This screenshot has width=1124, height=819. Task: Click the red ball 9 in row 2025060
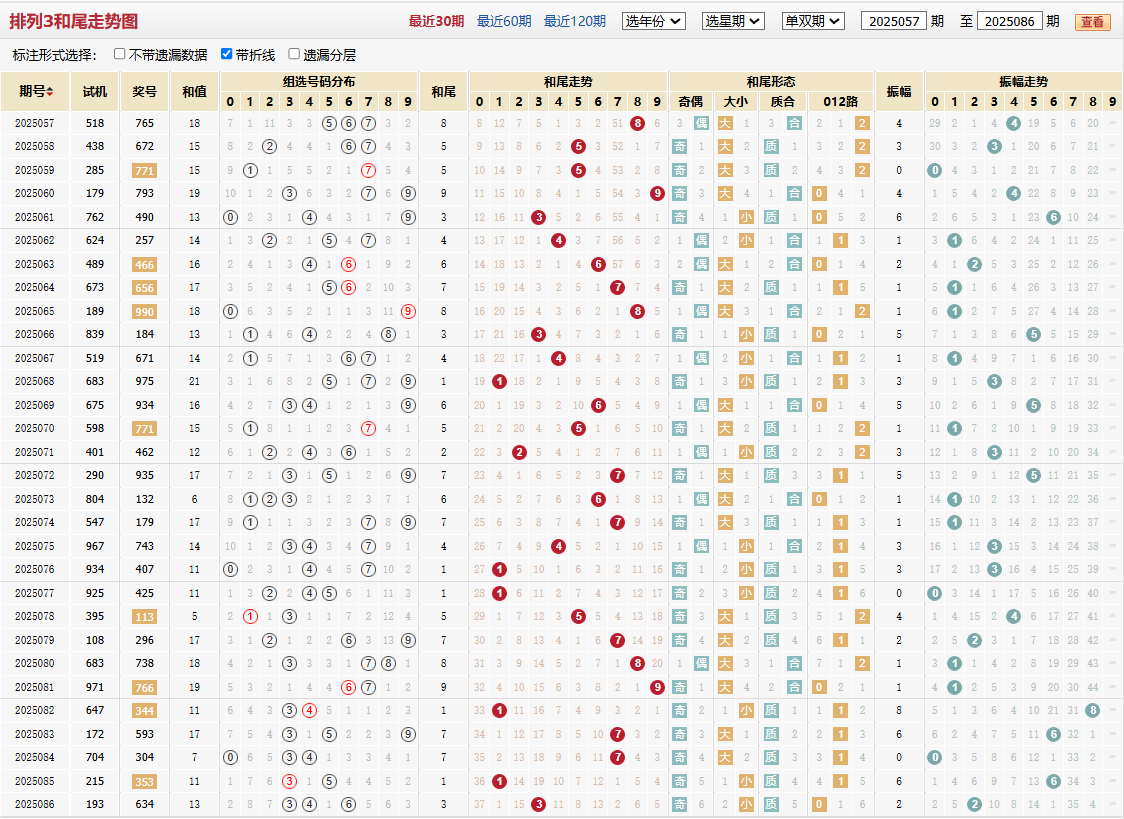[x=657, y=193]
